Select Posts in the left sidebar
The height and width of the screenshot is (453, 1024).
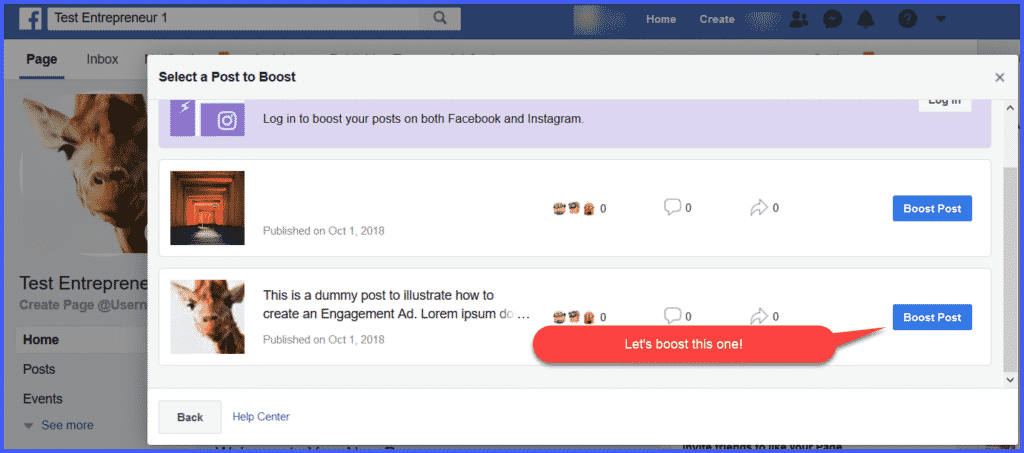coord(40,369)
